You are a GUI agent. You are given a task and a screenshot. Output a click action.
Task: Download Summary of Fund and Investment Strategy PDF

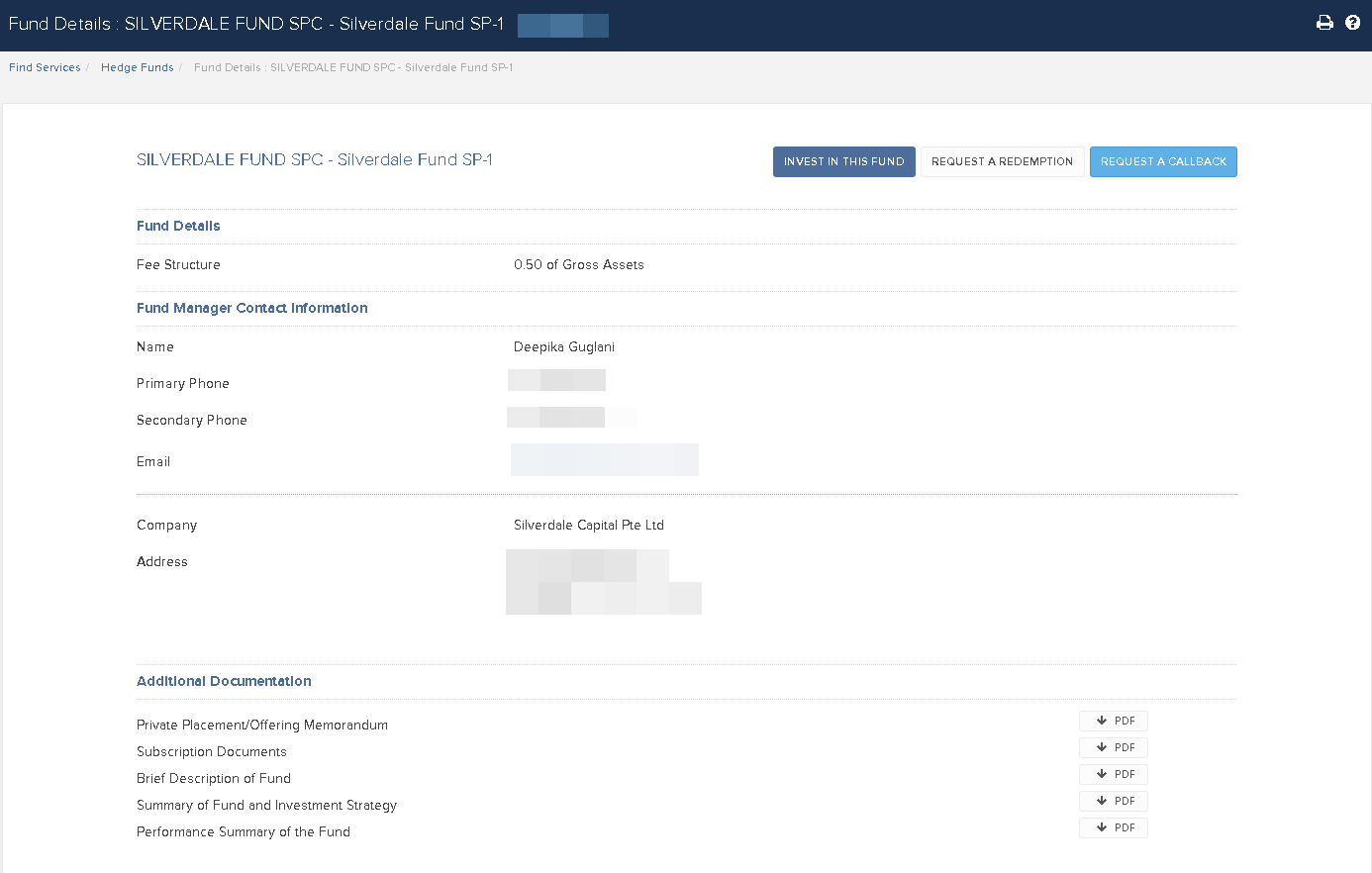coord(1114,801)
